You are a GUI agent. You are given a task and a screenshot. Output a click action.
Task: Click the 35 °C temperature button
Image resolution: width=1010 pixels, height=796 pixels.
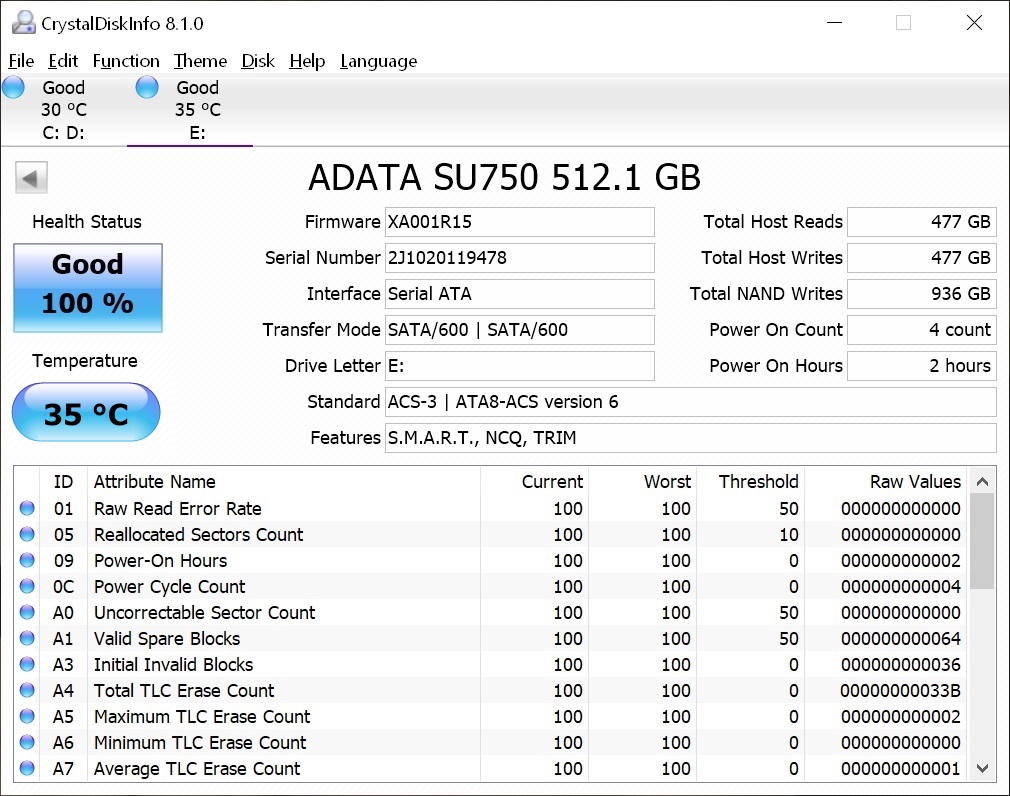click(x=86, y=413)
